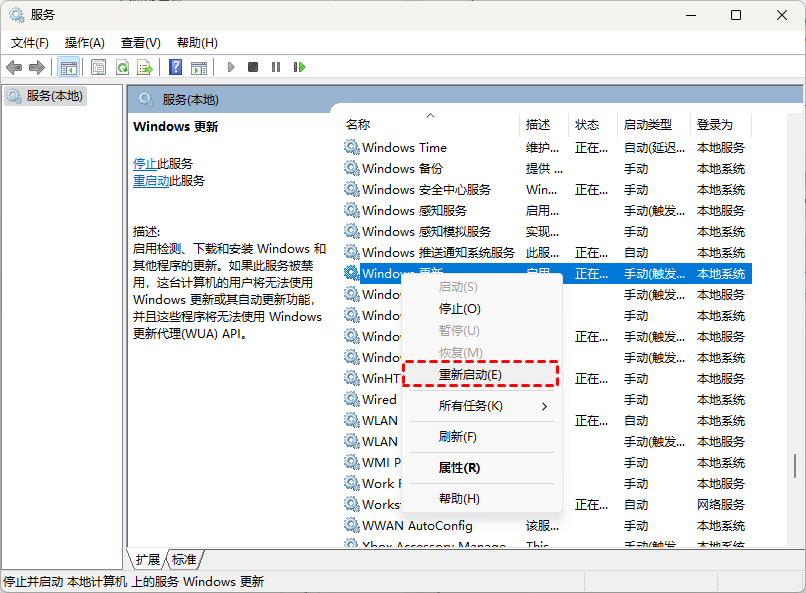Sort by the 启动类型 column header
Viewport: 806px width, 593px height.
point(648,125)
